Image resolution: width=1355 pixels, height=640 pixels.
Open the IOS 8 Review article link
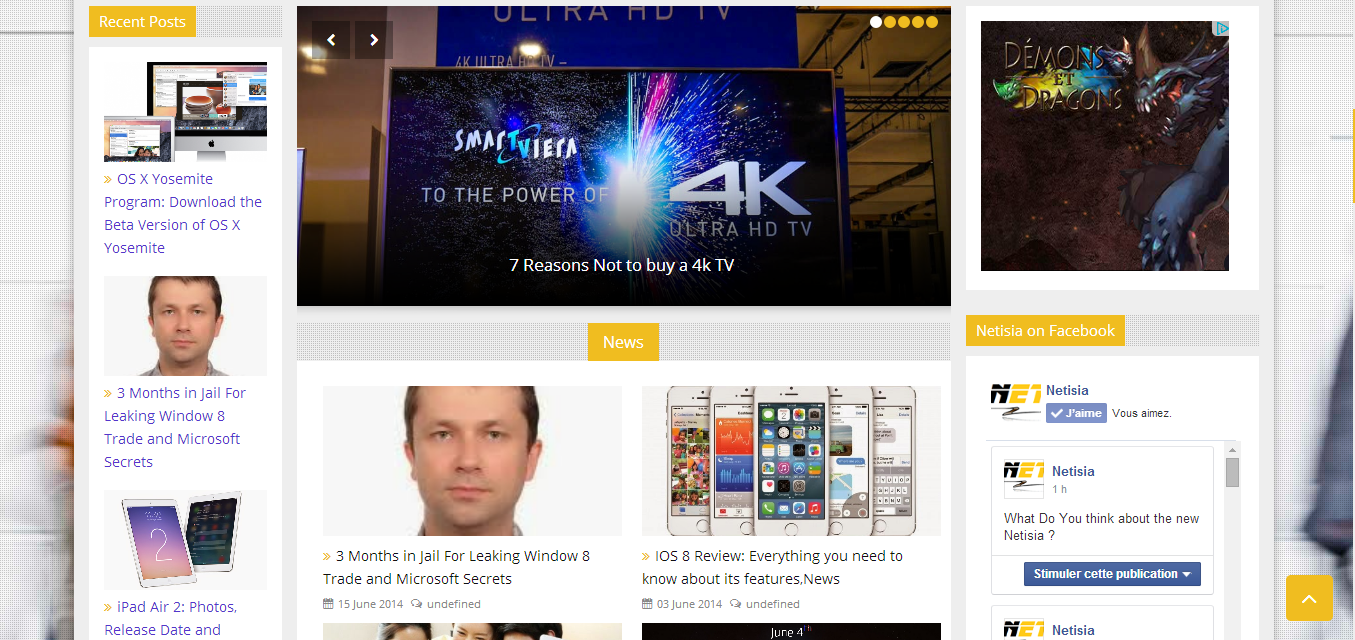(x=772, y=567)
